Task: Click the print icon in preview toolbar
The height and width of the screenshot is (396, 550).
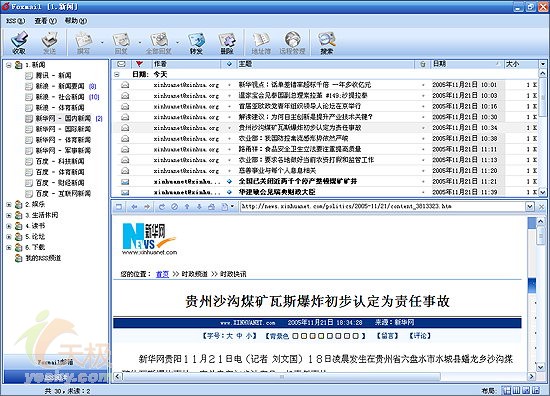Action: coord(212,207)
